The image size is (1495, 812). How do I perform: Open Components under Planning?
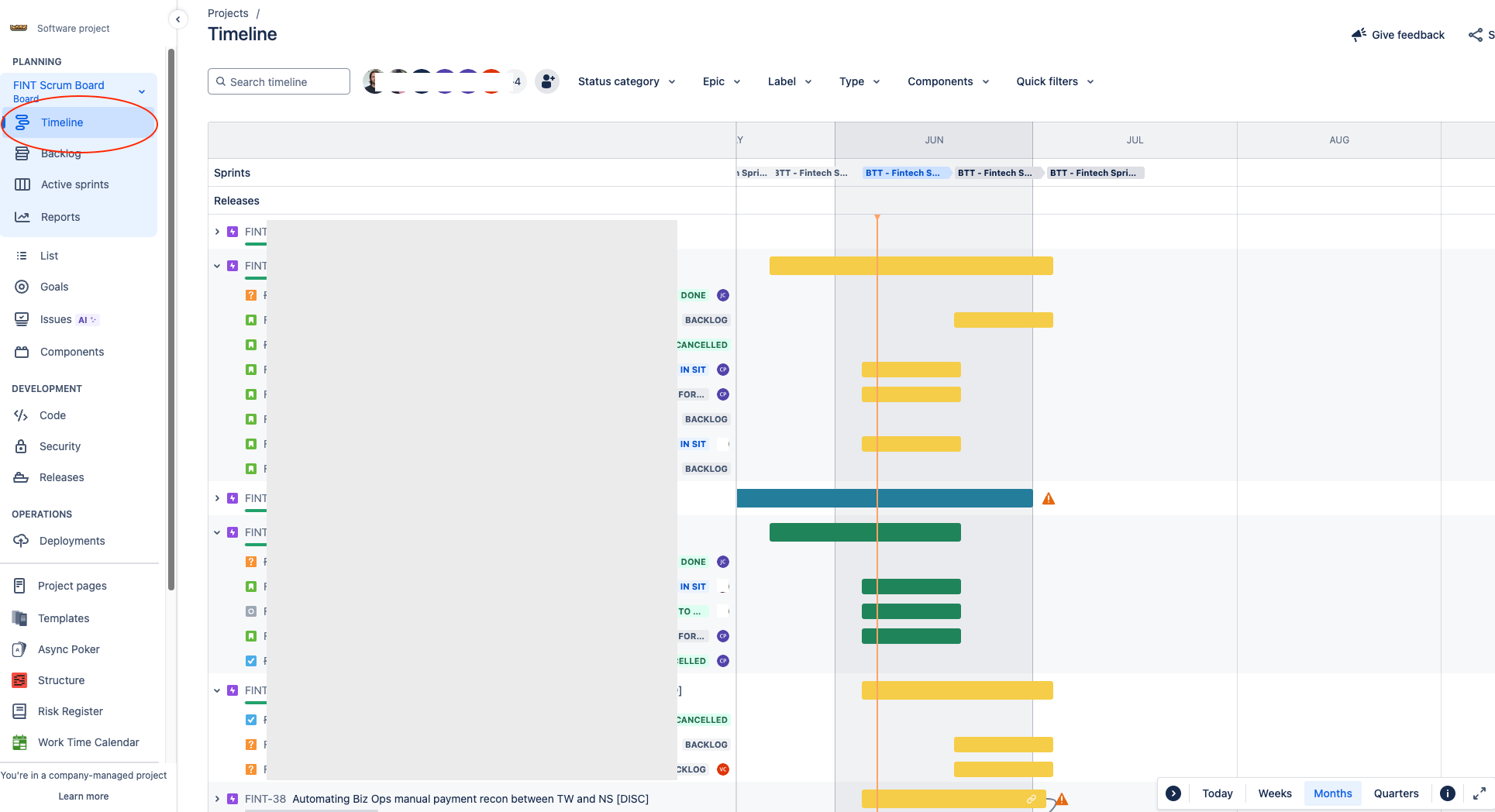pos(72,352)
